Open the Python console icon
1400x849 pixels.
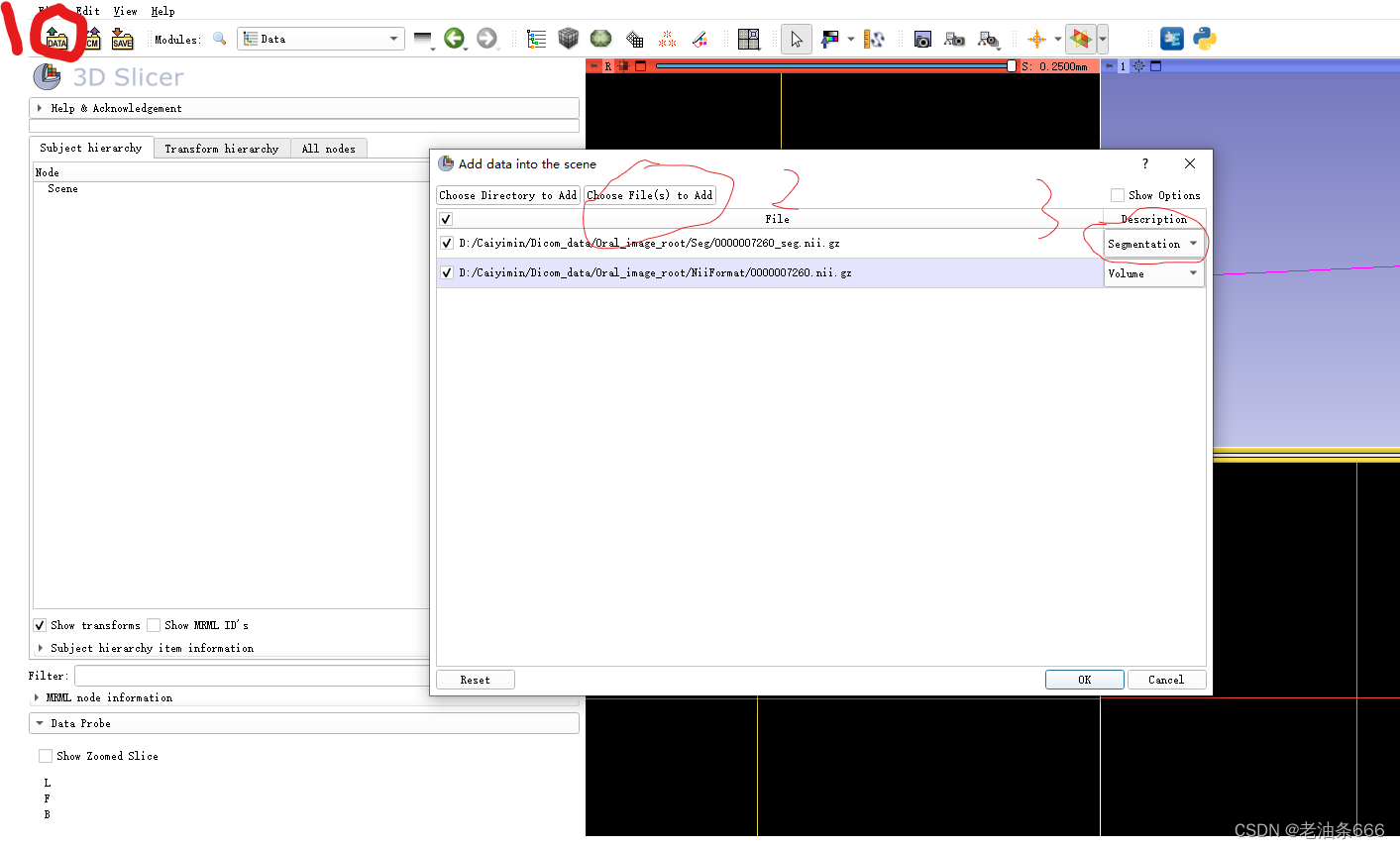click(x=1205, y=39)
